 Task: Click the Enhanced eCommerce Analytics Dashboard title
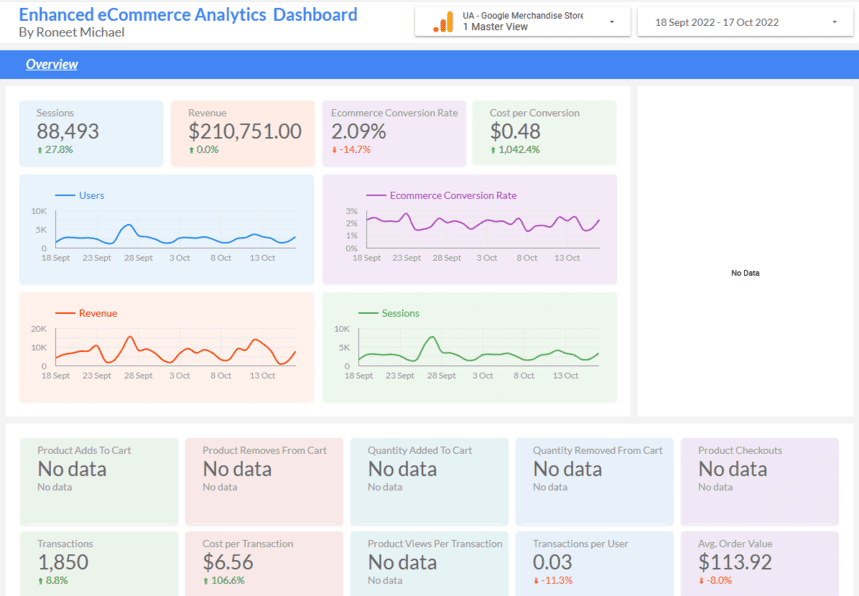tap(188, 15)
